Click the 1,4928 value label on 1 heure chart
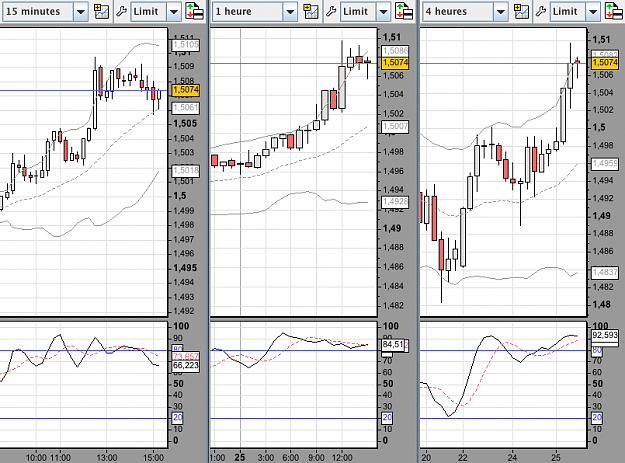The width and height of the screenshot is (625, 463). point(395,202)
